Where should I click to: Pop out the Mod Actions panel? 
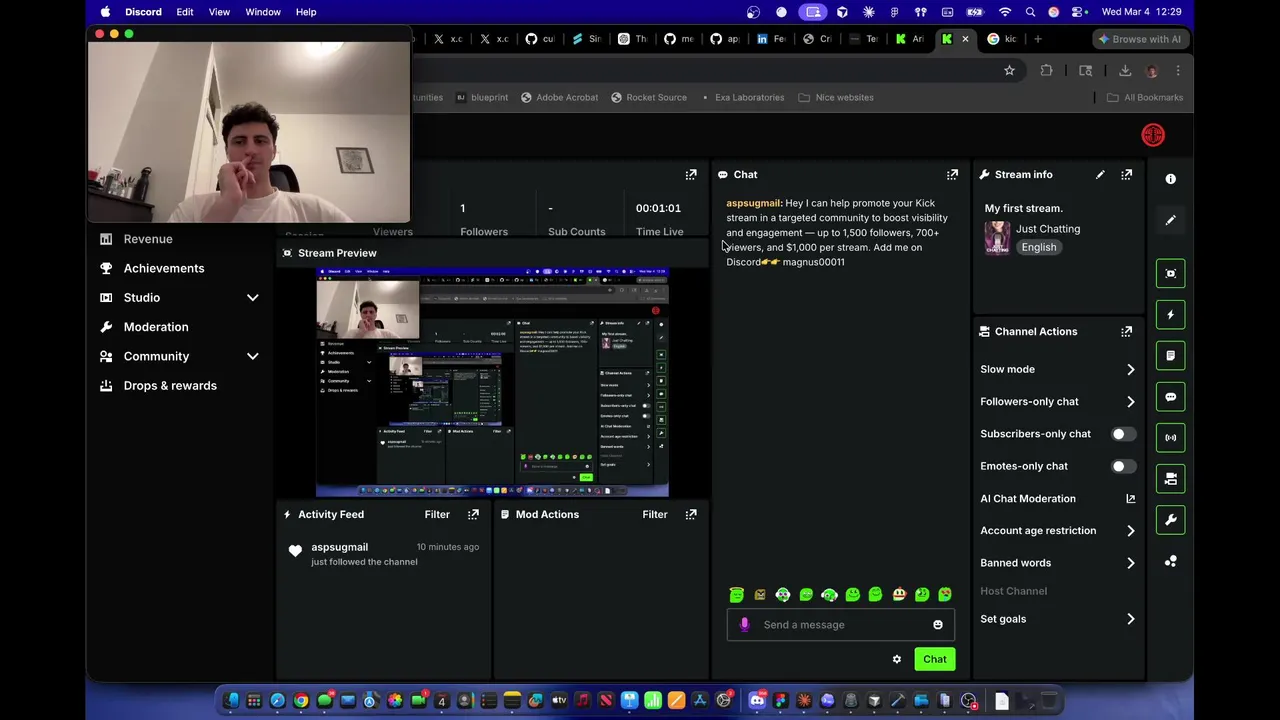pyautogui.click(x=691, y=514)
